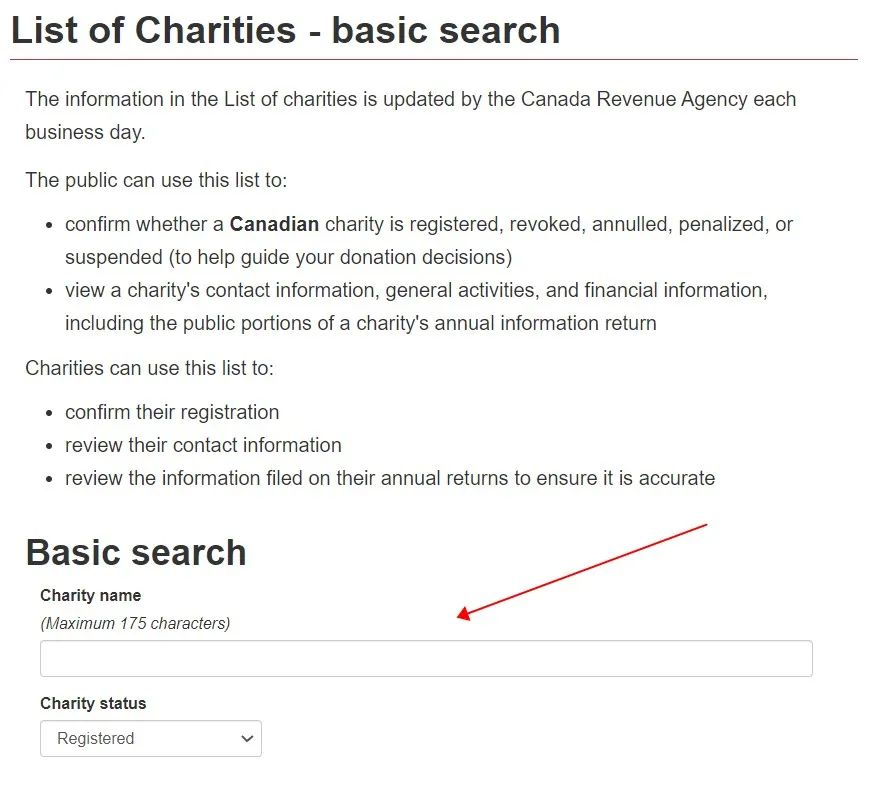Image resolution: width=877 pixels, height=785 pixels.
Task: Click the "(Maximum 175 characters)" hint text
Action: (x=135, y=623)
